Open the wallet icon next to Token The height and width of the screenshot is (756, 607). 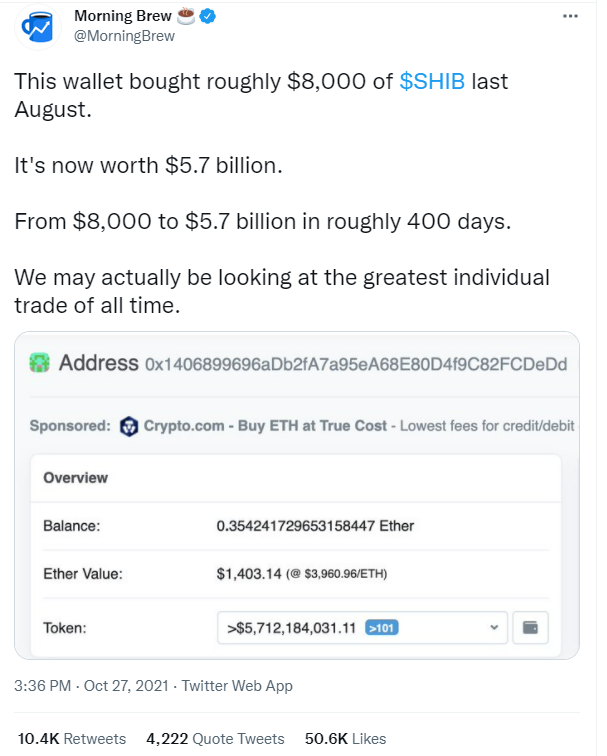530,628
